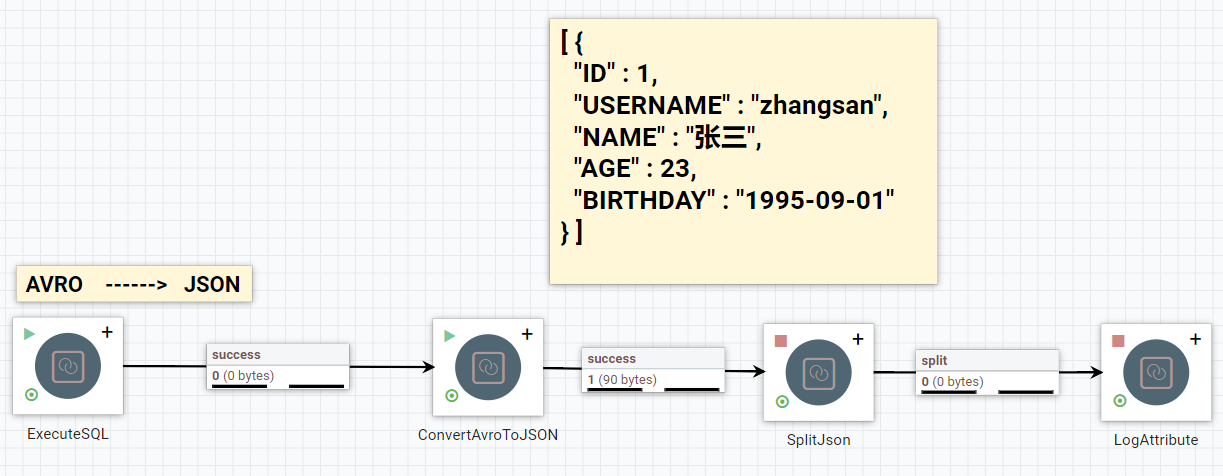The height and width of the screenshot is (476, 1223).
Task: Click the green circle status on LogAttribute
Action: coord(1120,401)
